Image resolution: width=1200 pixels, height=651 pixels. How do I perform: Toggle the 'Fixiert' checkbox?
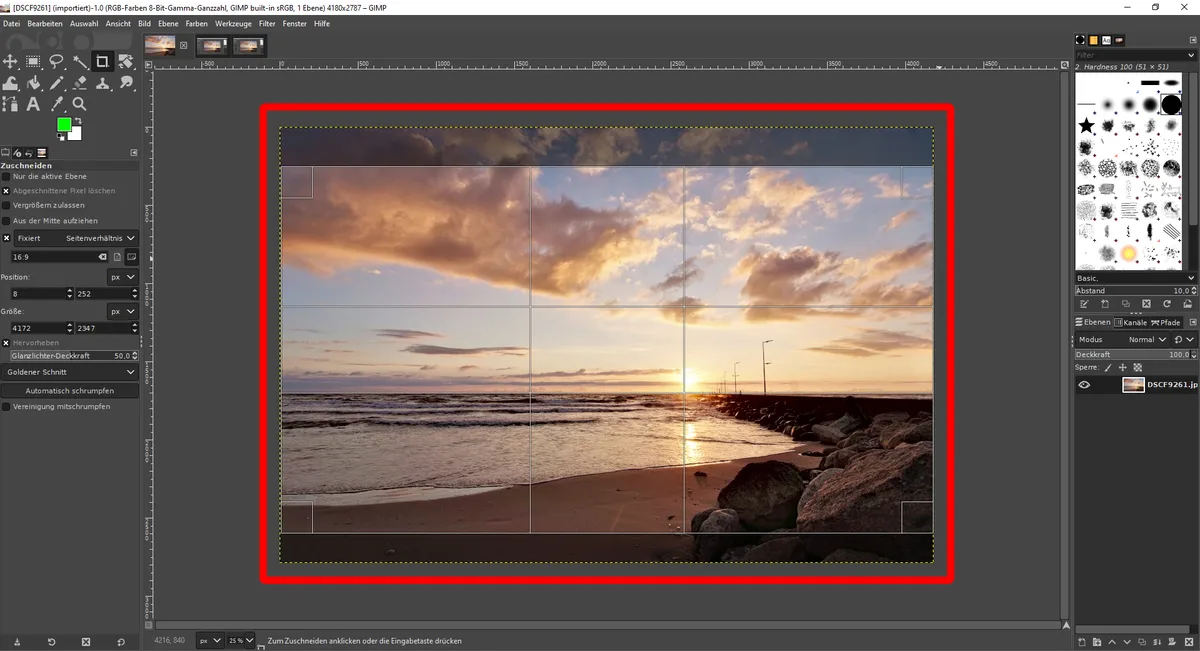point(6,238)
